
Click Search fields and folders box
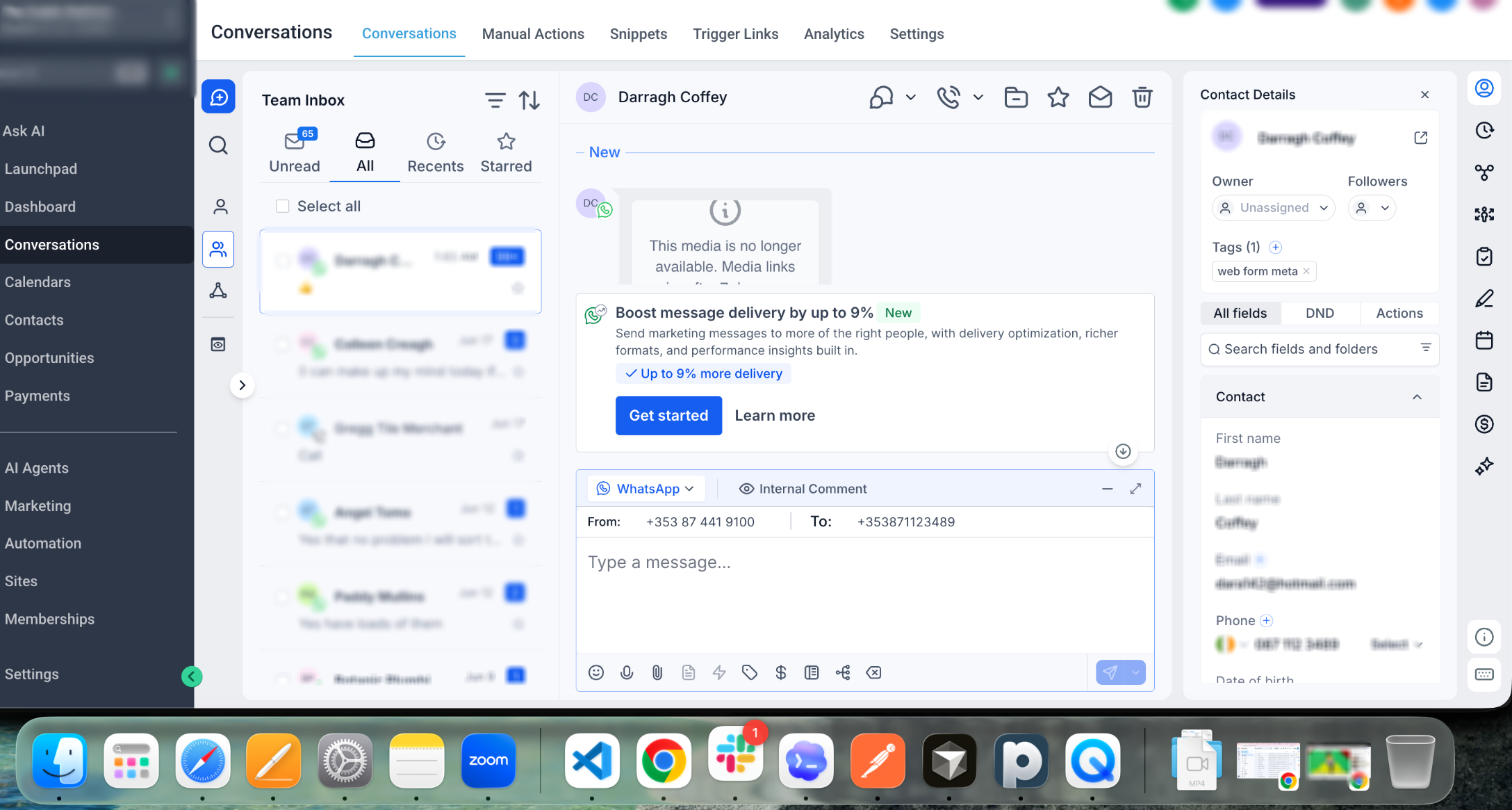click(1319, 349)
